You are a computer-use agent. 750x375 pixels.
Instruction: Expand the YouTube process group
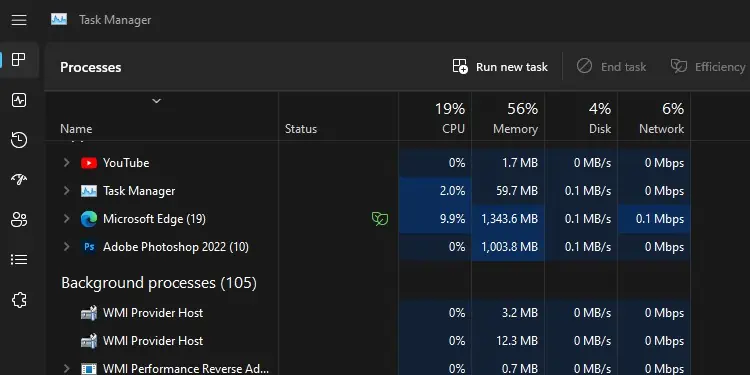point(66,163)
